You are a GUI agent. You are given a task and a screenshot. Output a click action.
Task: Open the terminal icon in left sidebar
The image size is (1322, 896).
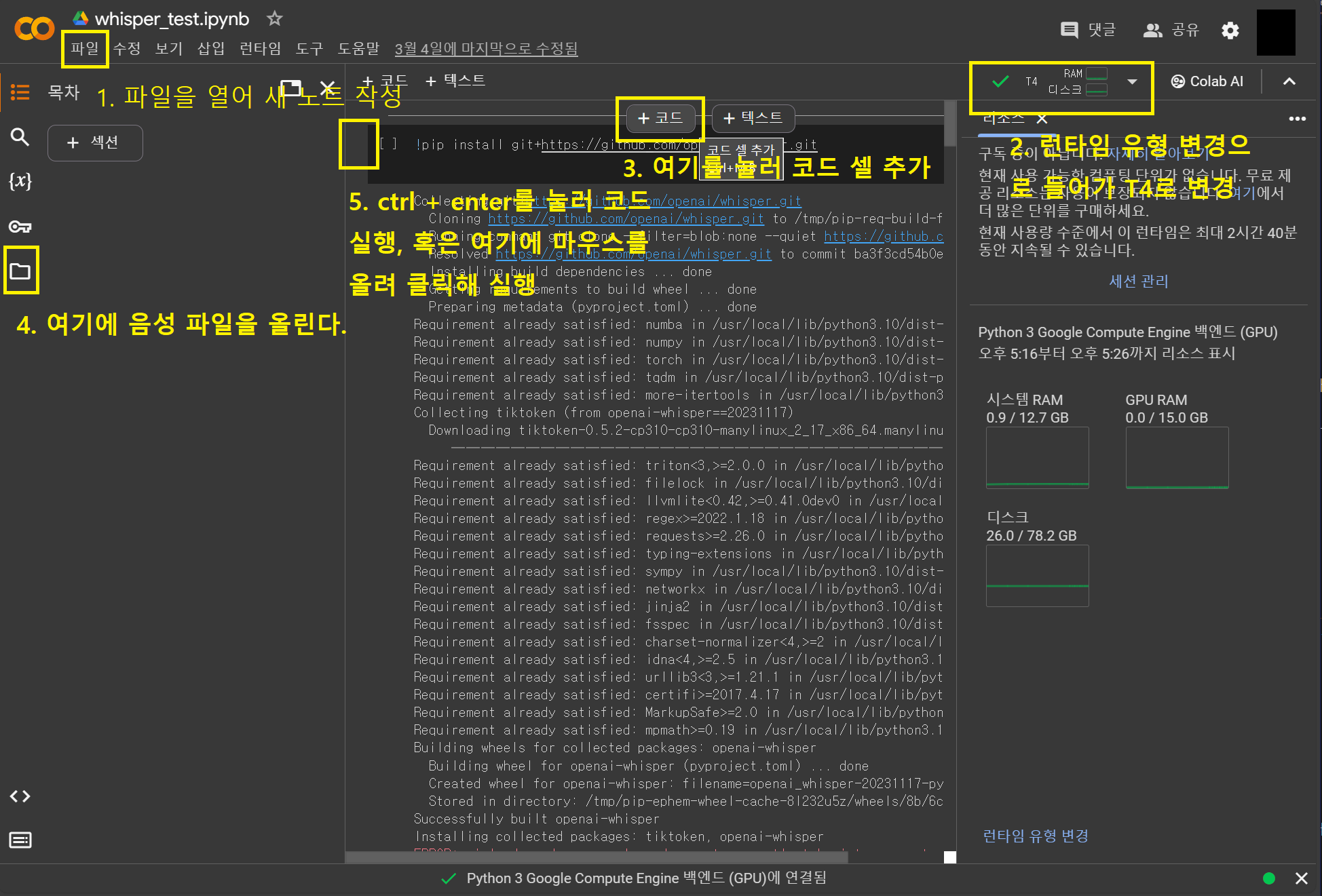20,840
